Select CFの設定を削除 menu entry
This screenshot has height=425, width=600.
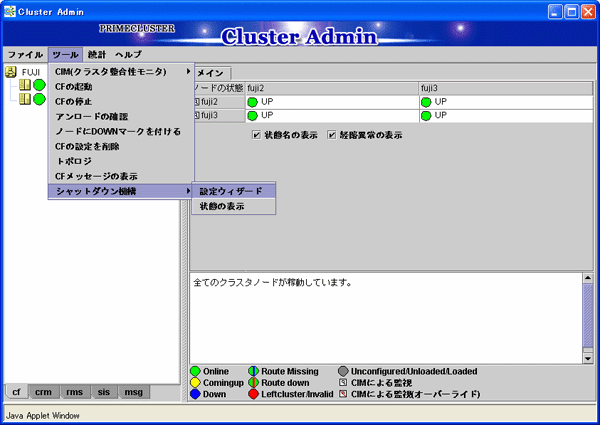(x=121, y=147)
